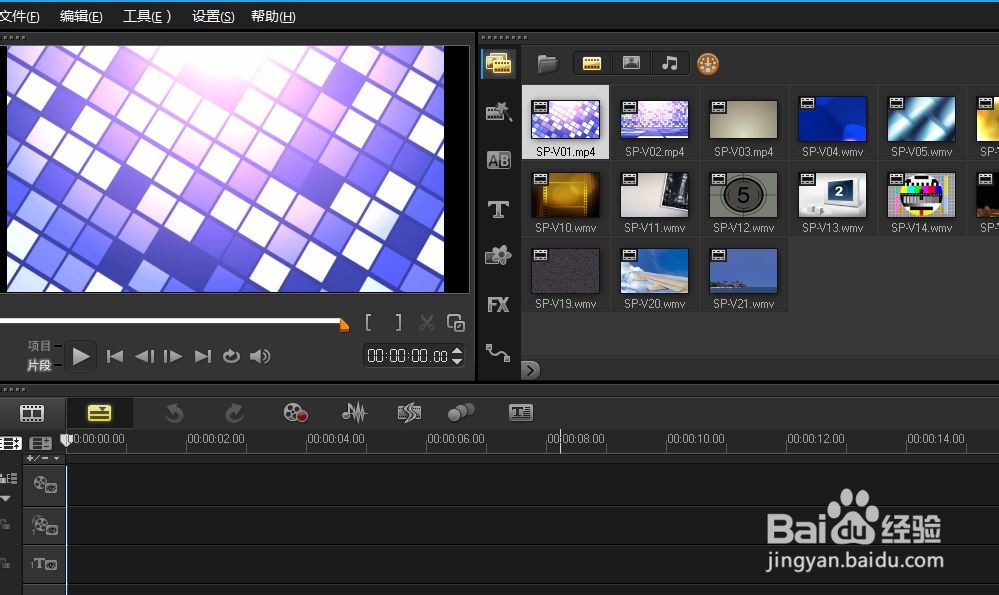999x595 pixels.
Task: Play the preview clip
Action: pos(80,356)
